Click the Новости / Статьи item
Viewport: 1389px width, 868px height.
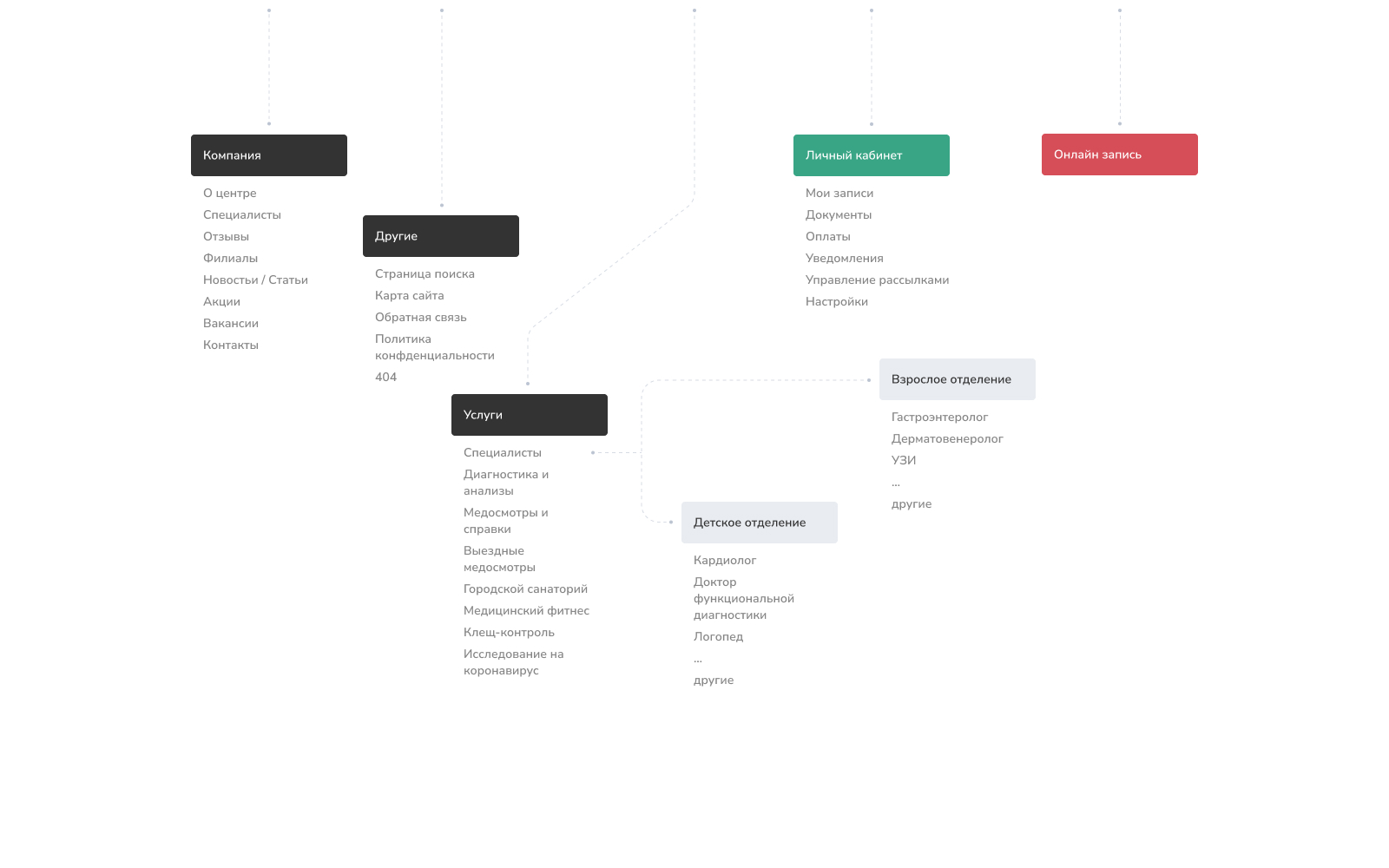click(x=255, y=280)
